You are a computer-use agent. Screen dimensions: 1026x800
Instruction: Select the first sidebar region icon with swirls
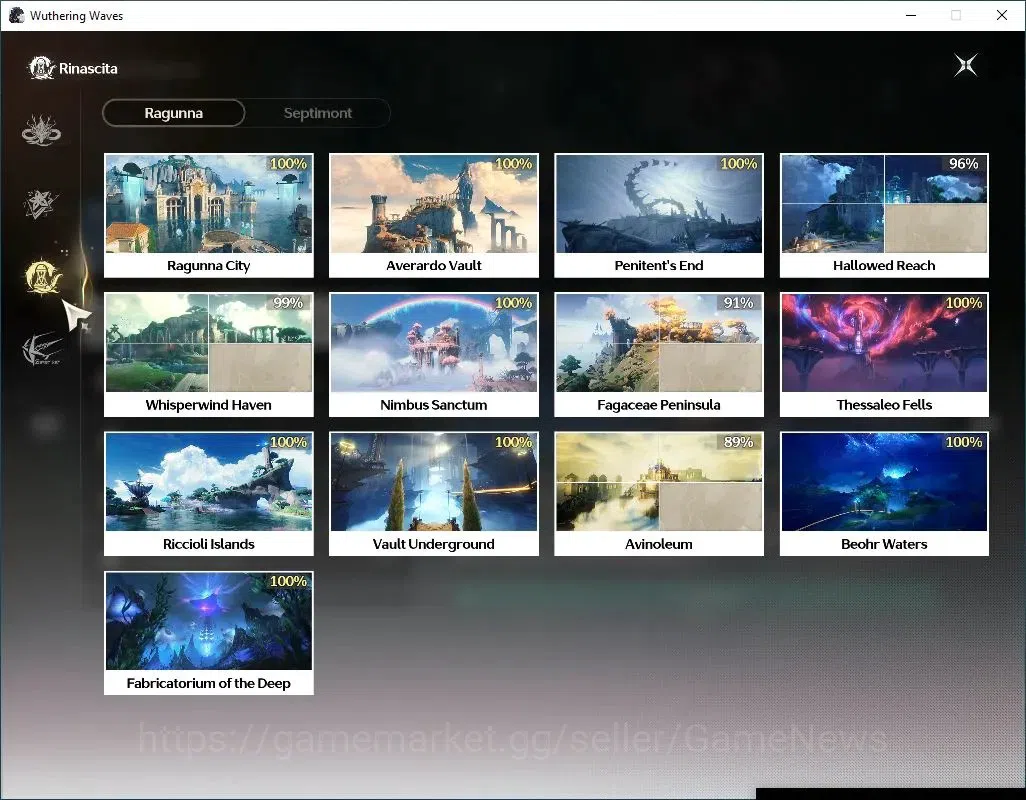(41, 130)
